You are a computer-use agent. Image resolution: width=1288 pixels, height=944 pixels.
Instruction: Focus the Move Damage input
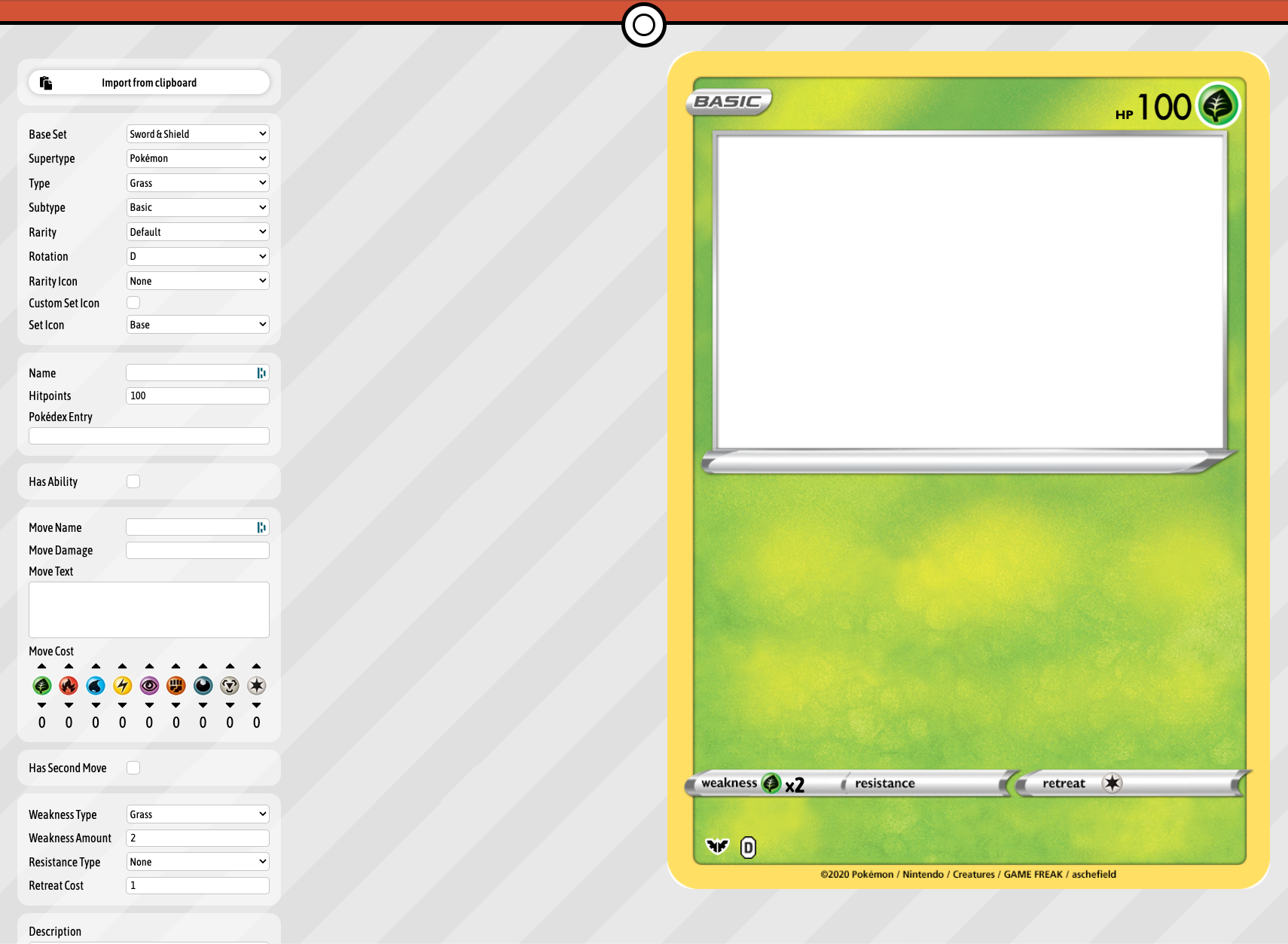tap(198, 550)
